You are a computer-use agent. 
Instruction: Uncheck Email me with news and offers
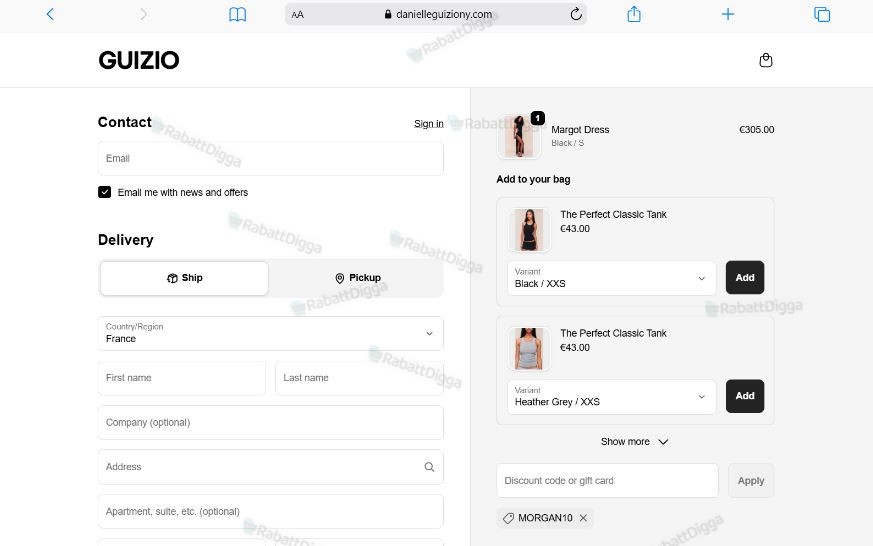click(x=104, y=192)
